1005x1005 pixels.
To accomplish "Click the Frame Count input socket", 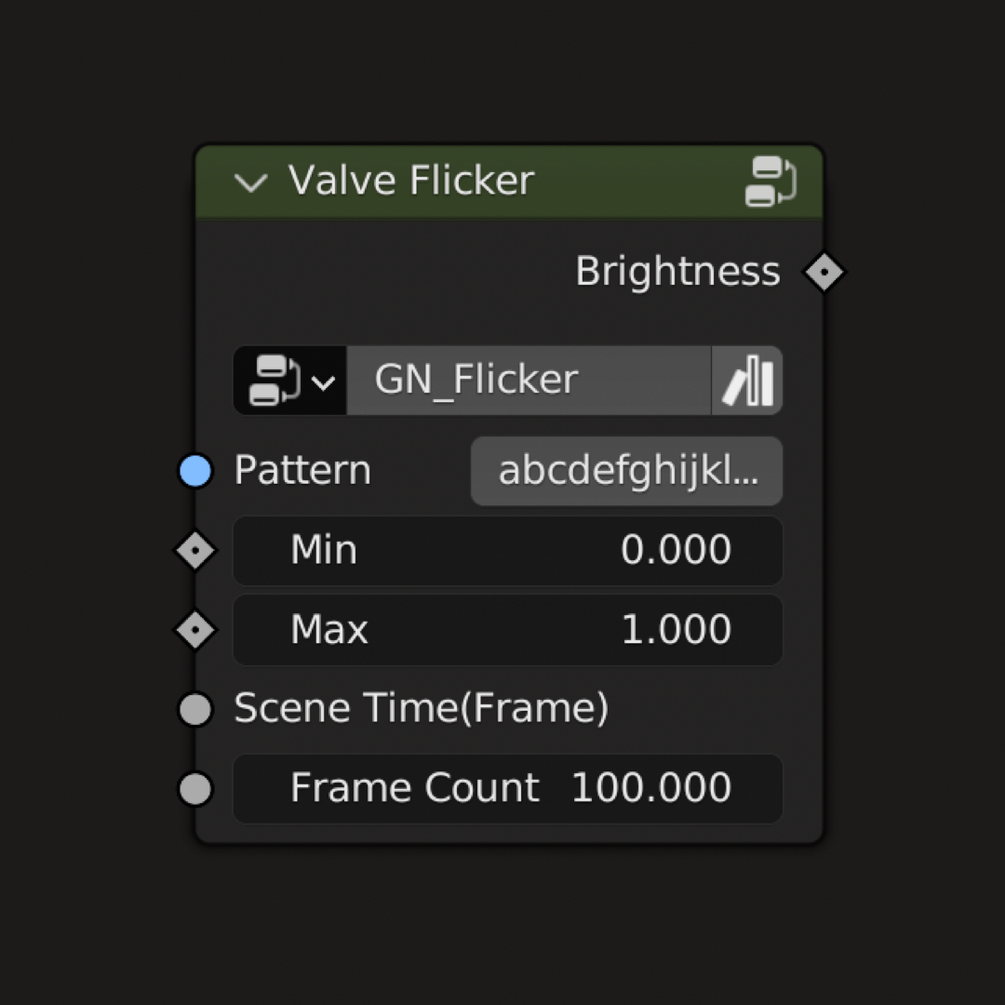I will (195, 789).
